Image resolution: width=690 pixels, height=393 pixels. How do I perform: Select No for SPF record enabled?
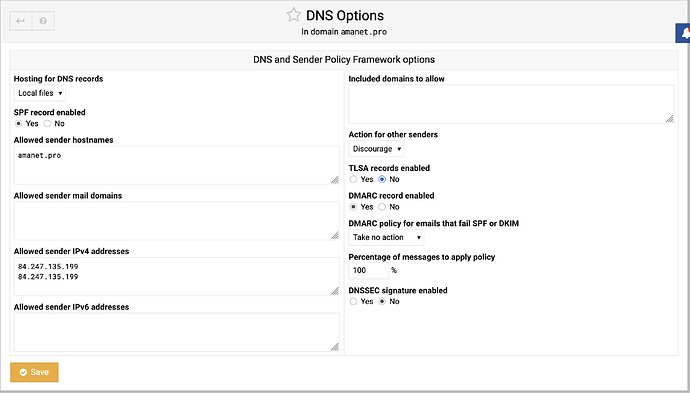(47, 124)
